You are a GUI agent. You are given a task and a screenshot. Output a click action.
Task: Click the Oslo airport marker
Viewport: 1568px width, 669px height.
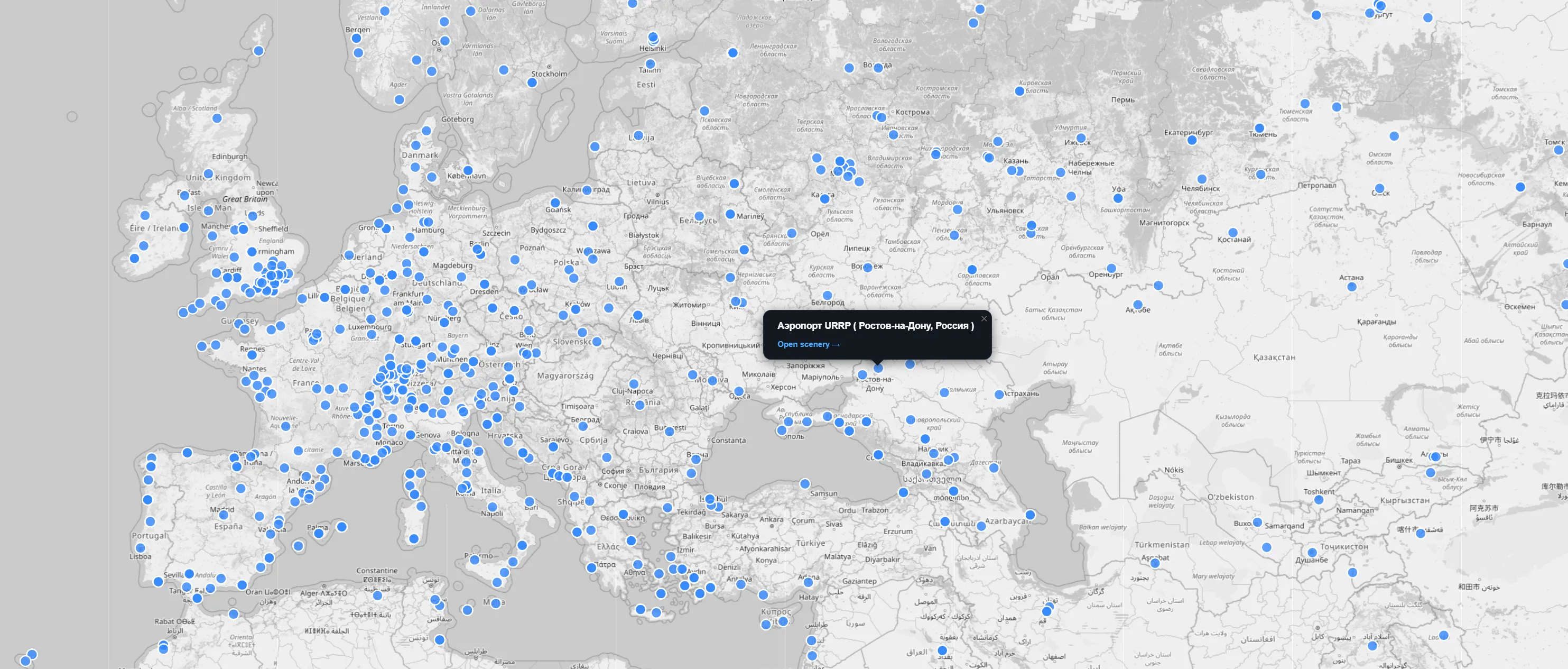(445, 41)
